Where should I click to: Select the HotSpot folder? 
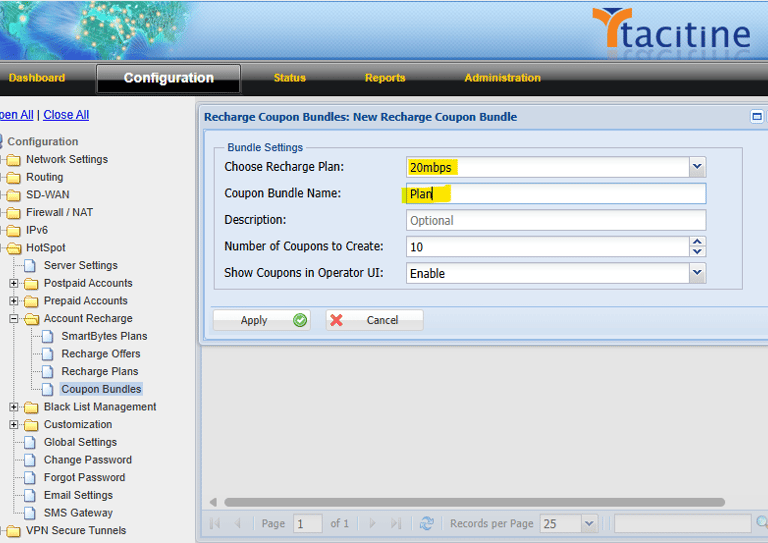46,247
